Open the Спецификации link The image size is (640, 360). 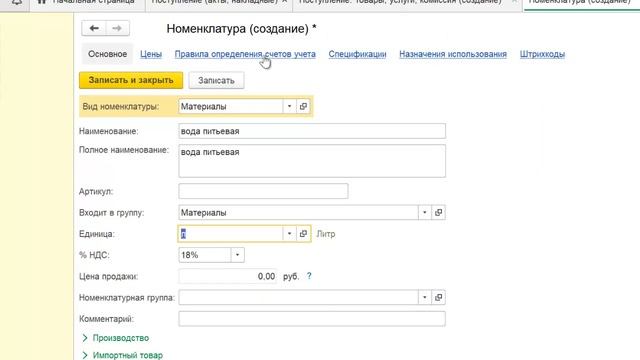point(357,54)
